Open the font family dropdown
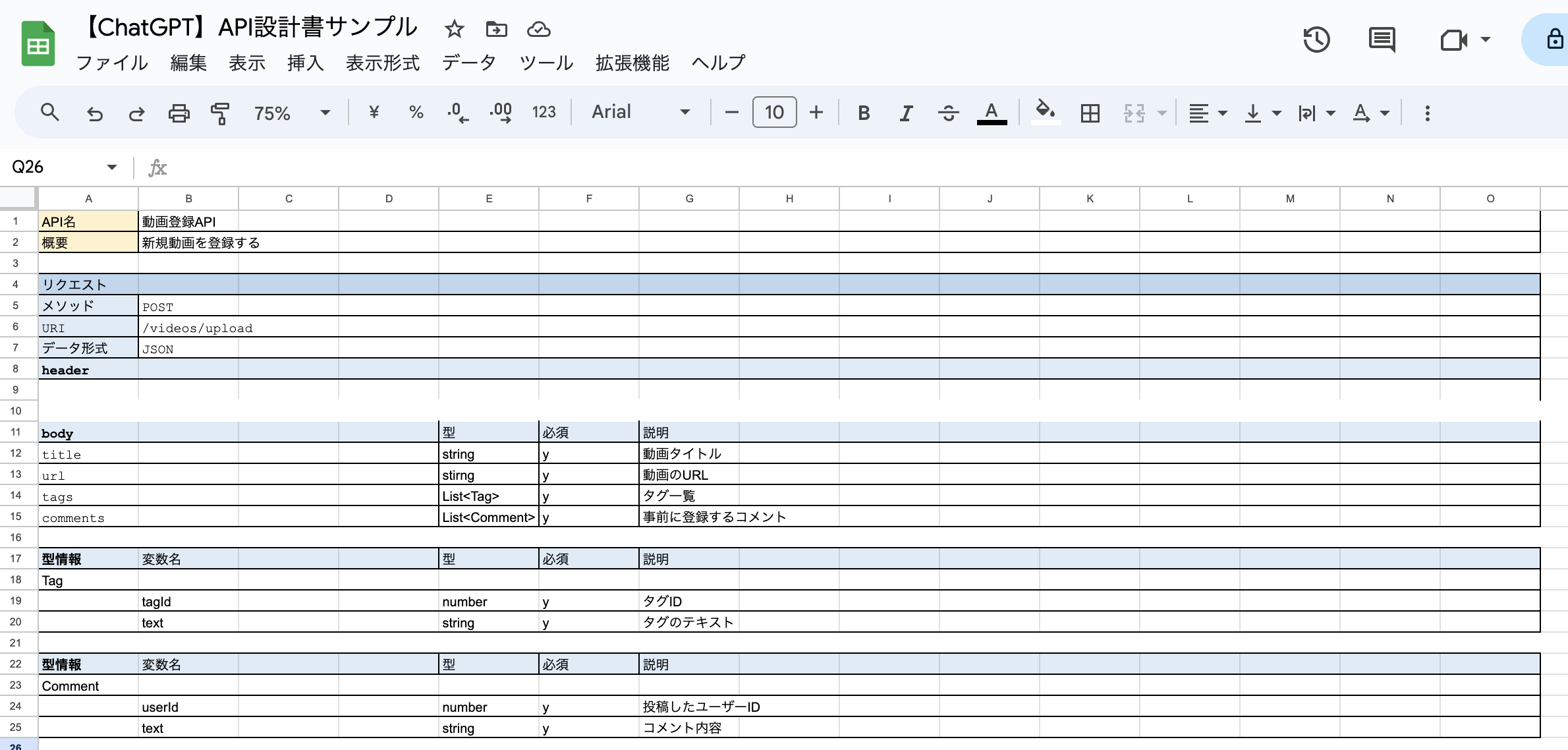The image size is (1568, 750). (x=638, y=112)
